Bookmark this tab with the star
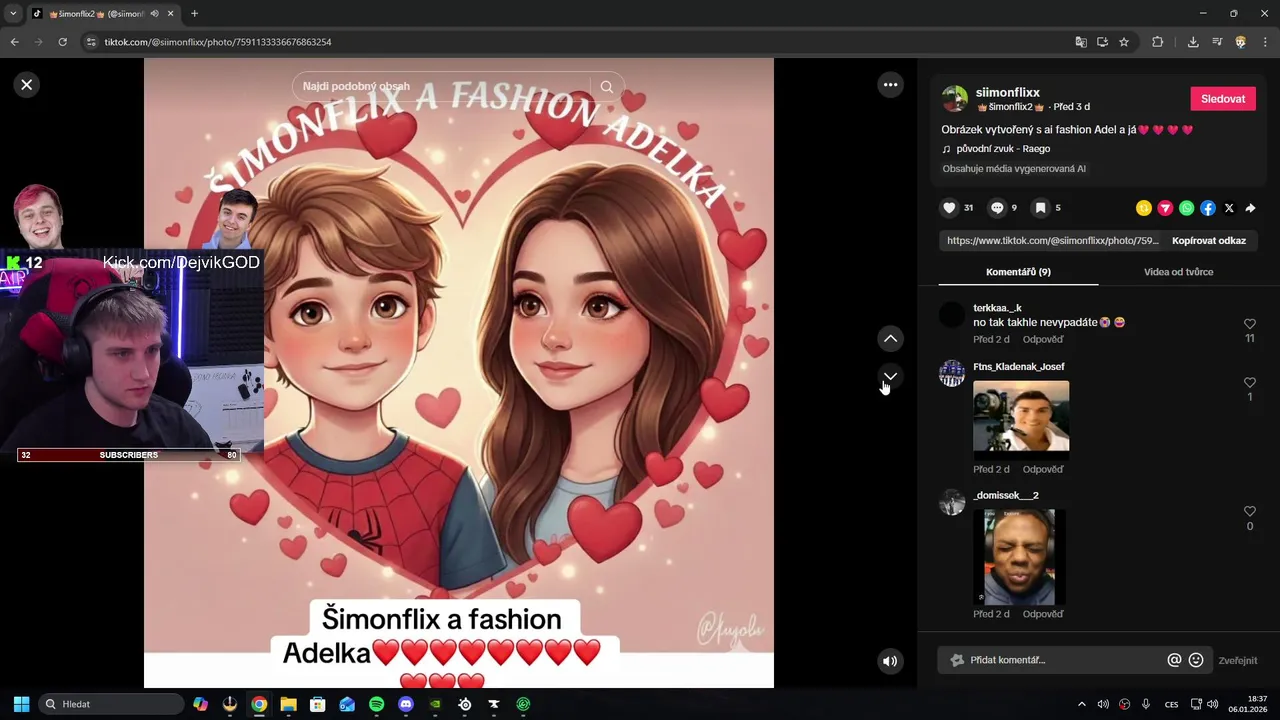The width and height of the screenshot is (1280, 720). coord(1124,42)
